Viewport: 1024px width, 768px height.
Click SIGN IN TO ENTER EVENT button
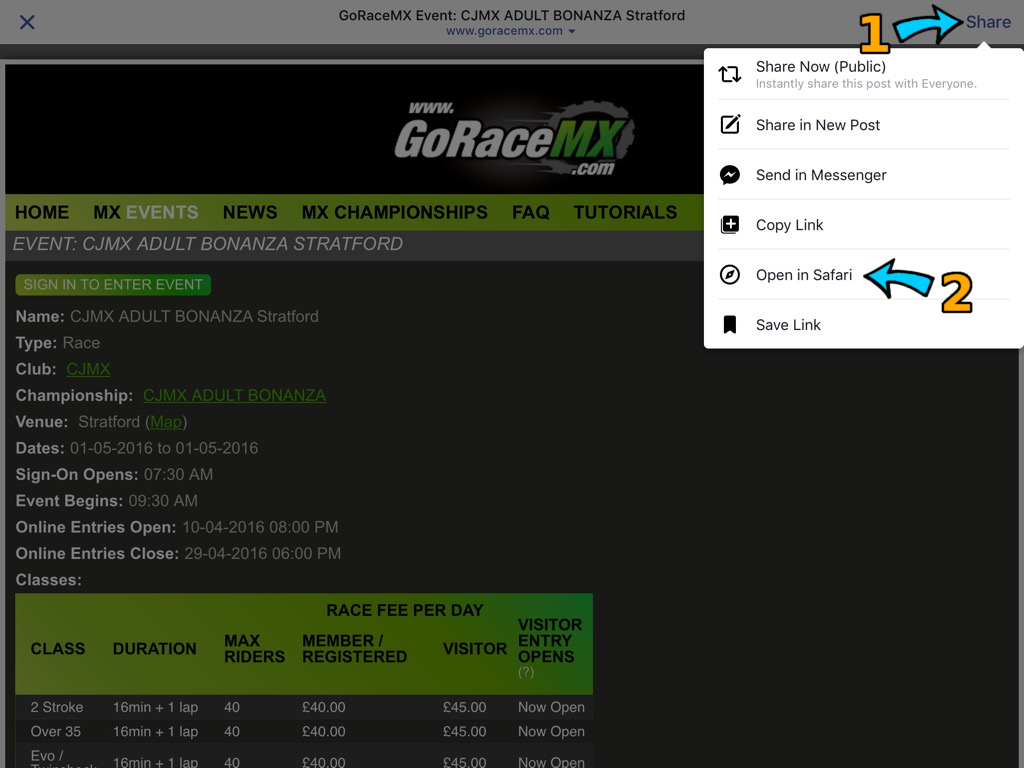tap(113, 285)
